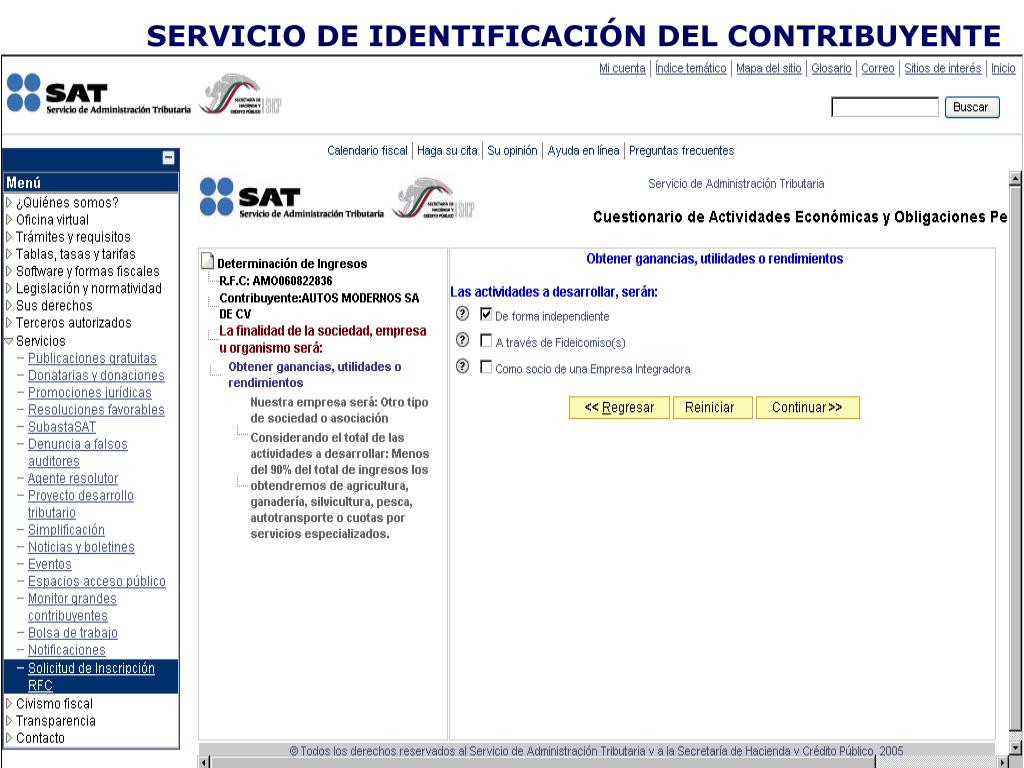
Task: Select Determinación de Ingresos tree root
Action: coord(292,264)
